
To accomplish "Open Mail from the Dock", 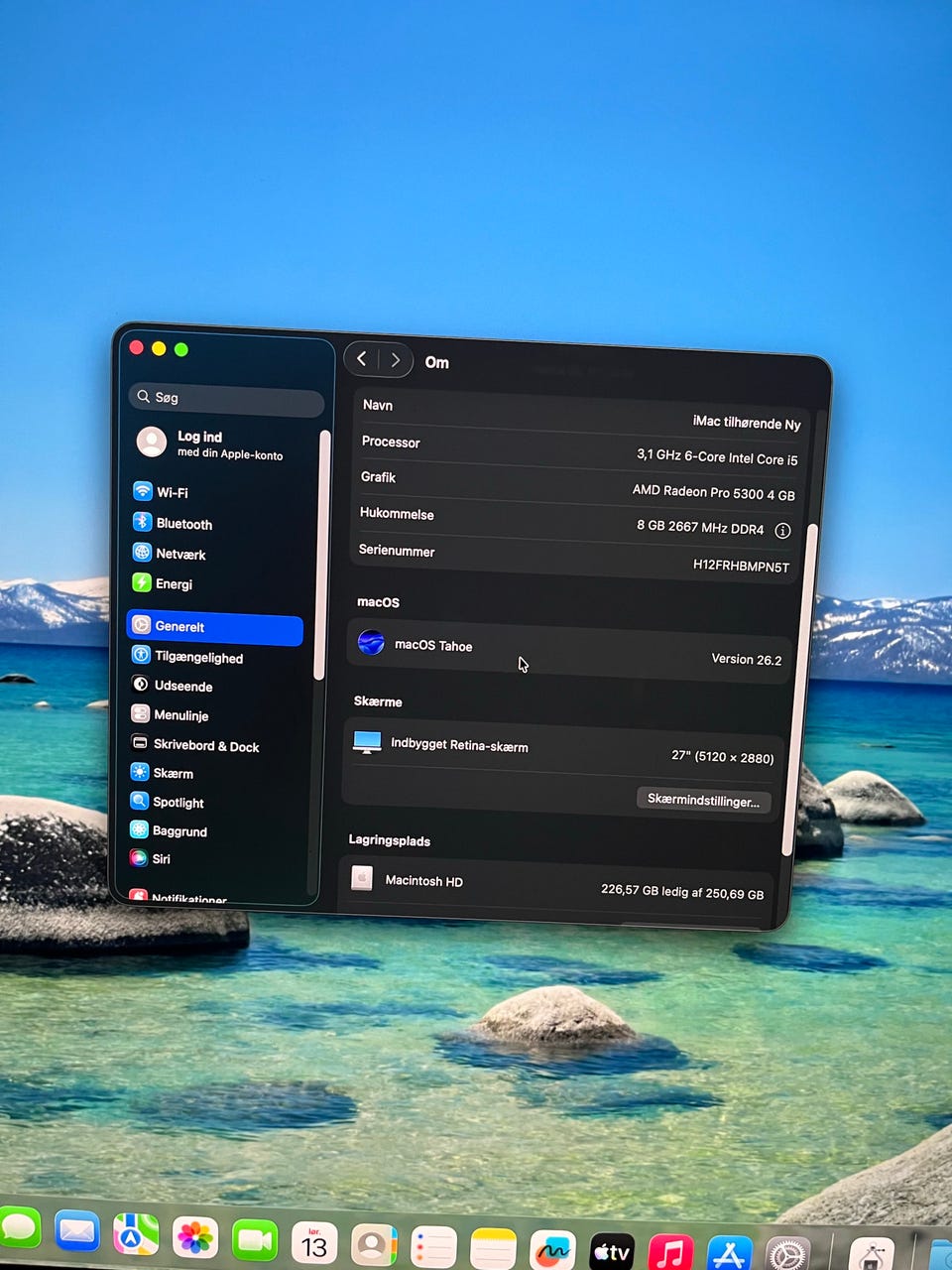I will pyautogui.click(x=76, y=1231).
